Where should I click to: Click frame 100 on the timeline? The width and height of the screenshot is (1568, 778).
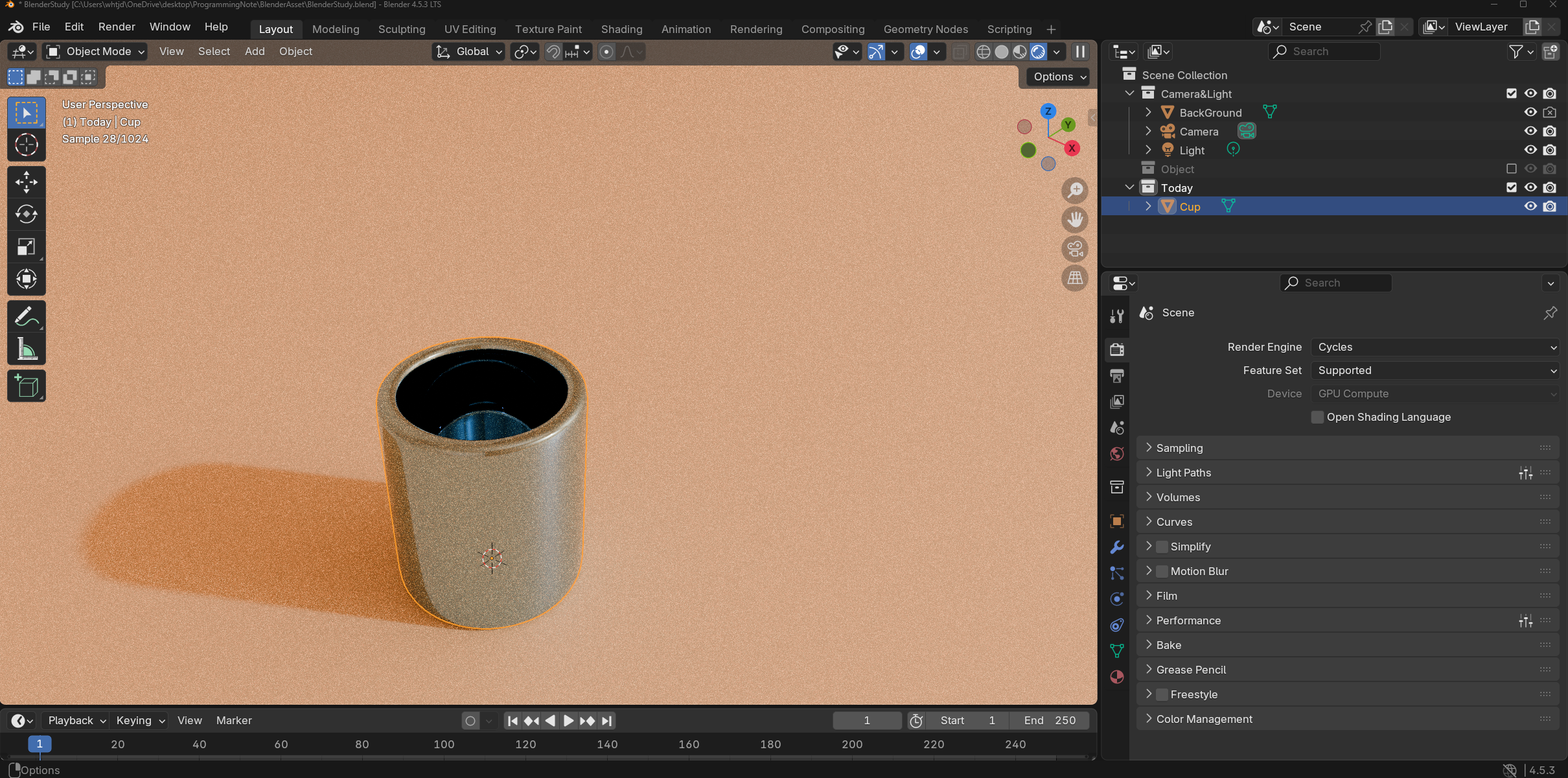point(444,744)
